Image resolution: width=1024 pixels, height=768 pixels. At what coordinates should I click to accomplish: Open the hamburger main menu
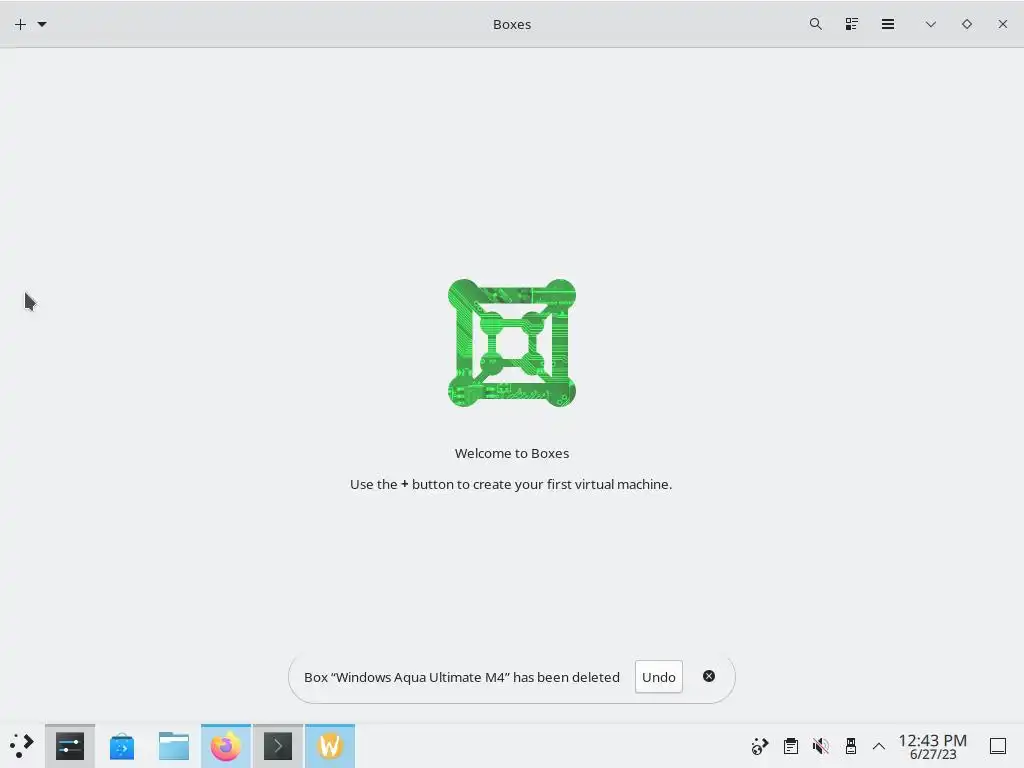coord(888,24)
